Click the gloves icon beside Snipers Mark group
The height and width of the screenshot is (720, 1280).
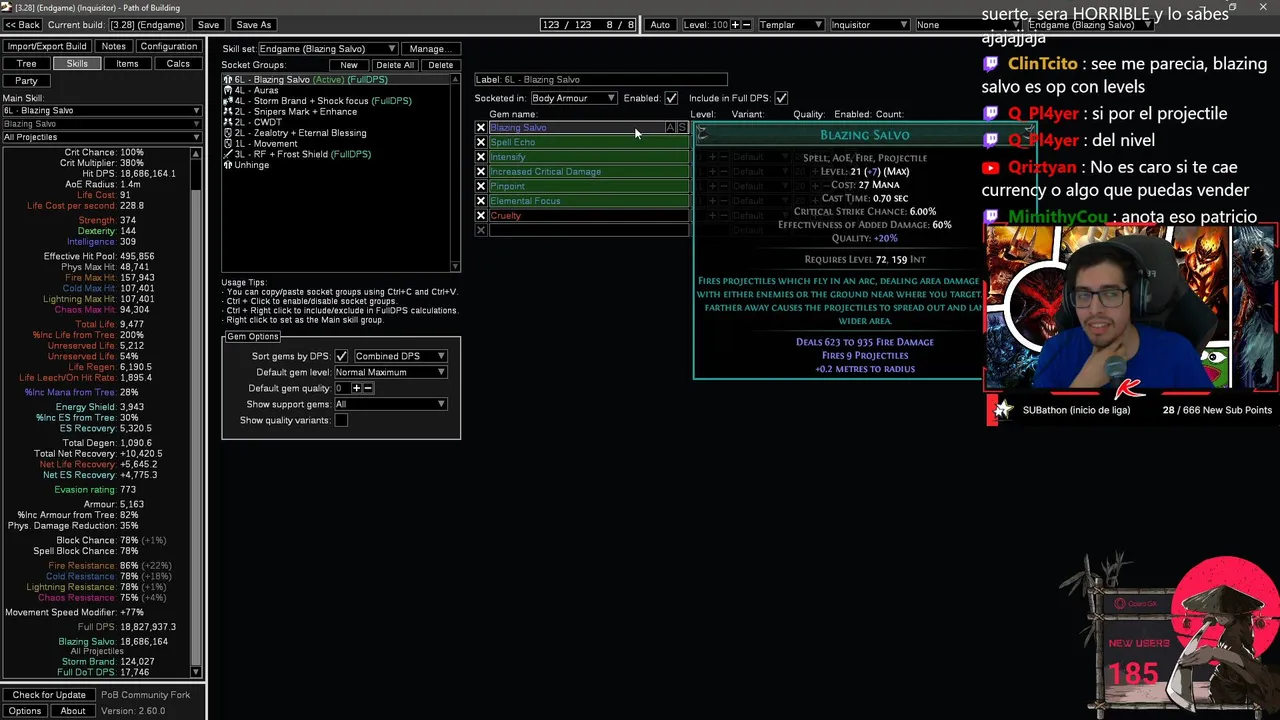pyautogui.click(x=228, y=112)
